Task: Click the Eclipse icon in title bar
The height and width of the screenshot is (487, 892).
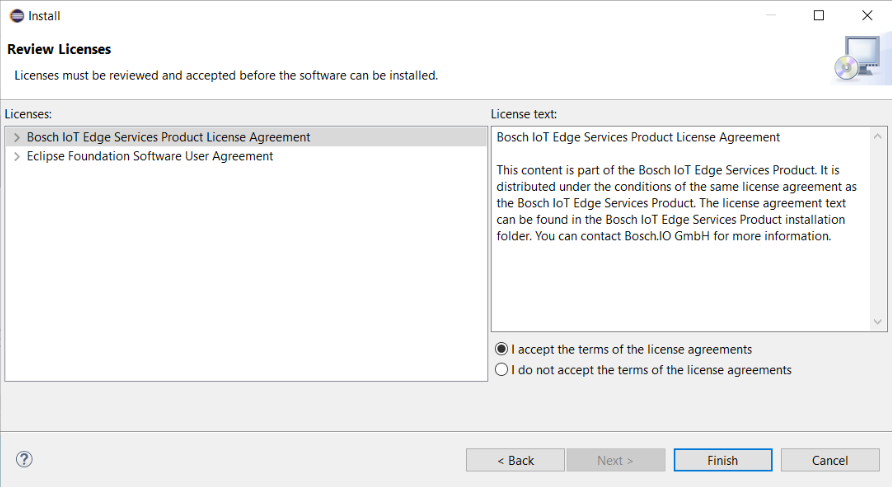Action: coord(16,15)
